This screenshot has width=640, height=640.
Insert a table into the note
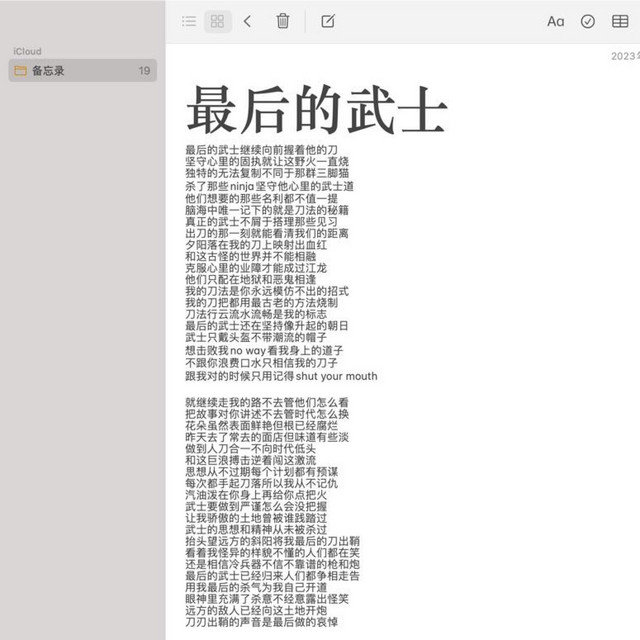pos(620,21)
